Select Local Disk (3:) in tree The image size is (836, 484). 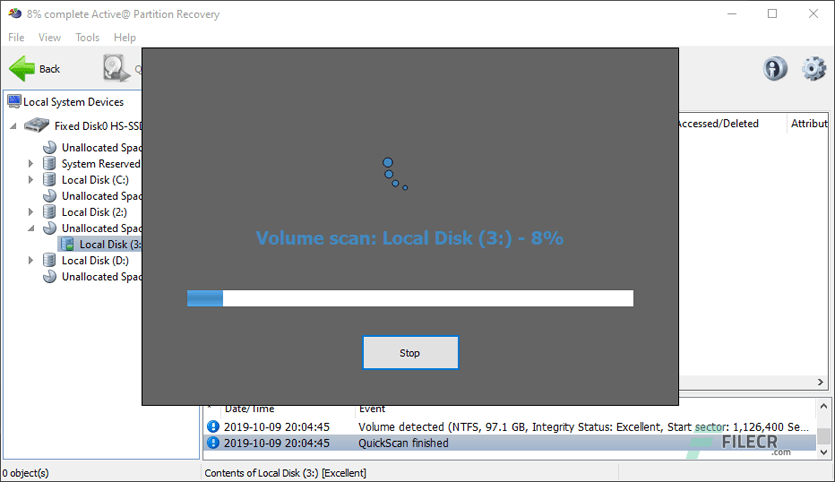(110, 244)
